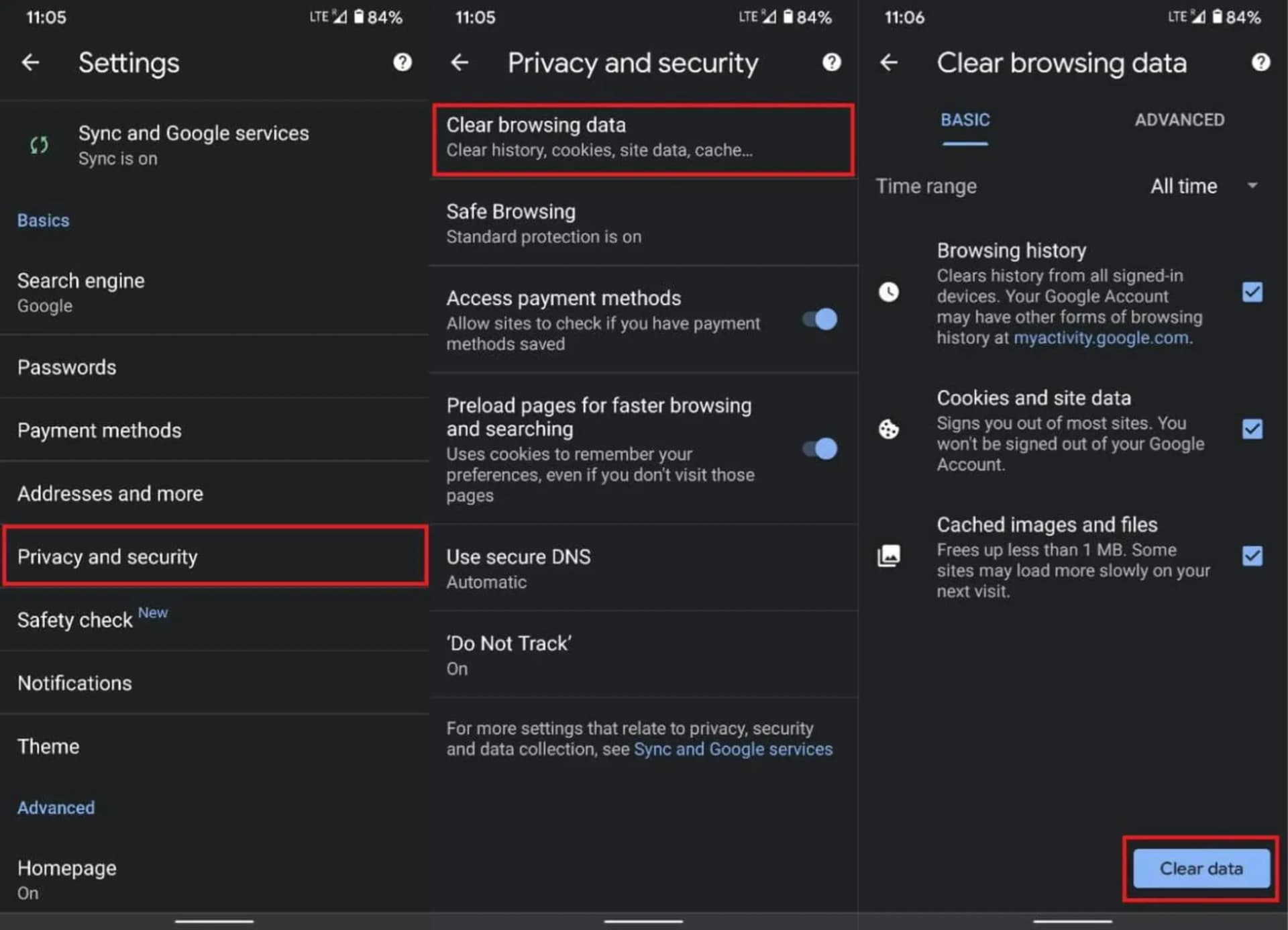Open help on Privacy and security screen
The height and width of the screenshot is (930, 1288).
831,62
